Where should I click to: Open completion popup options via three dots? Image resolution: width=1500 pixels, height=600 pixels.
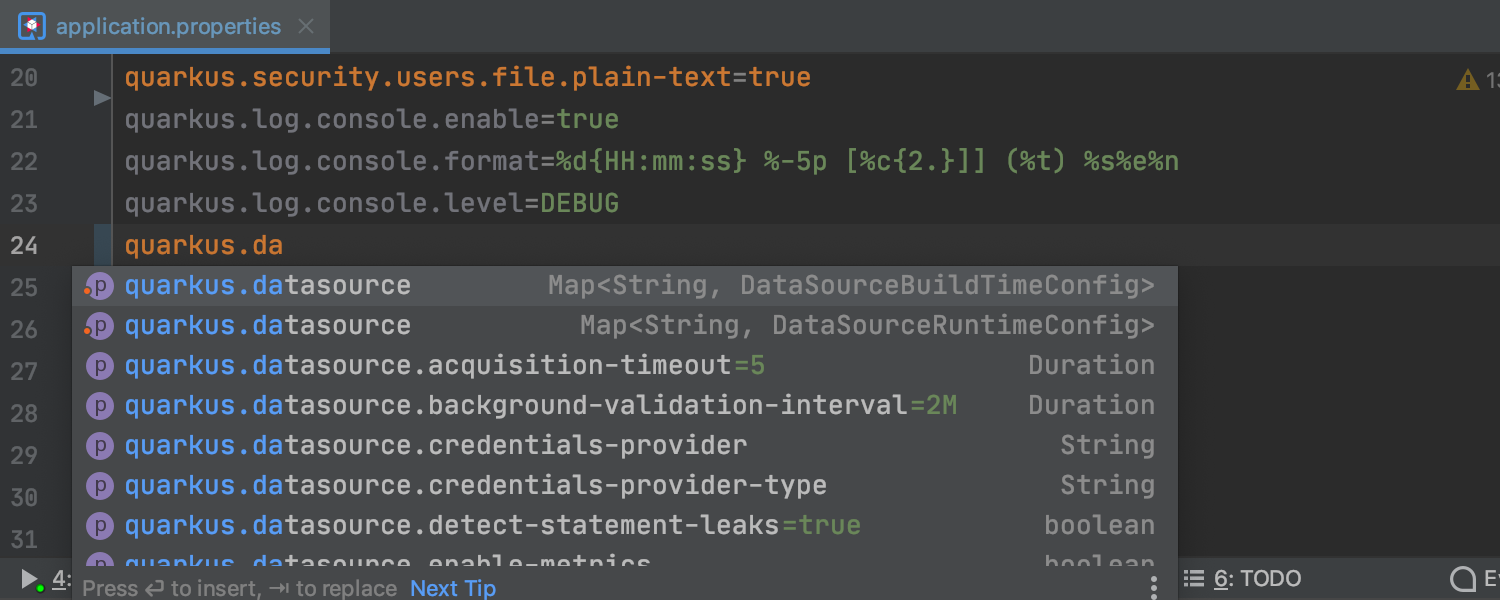(x=1153, y=586)
